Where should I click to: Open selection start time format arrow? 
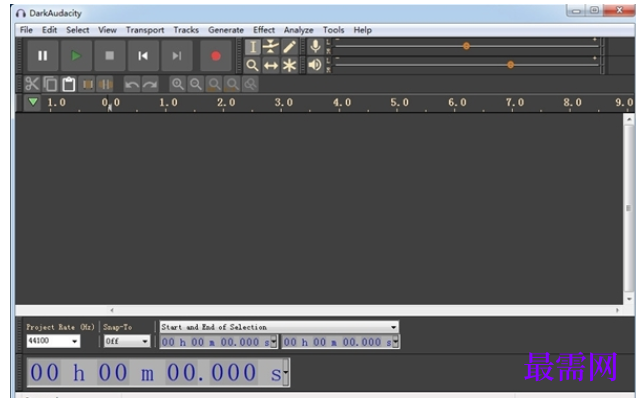[x=274, y=342]
